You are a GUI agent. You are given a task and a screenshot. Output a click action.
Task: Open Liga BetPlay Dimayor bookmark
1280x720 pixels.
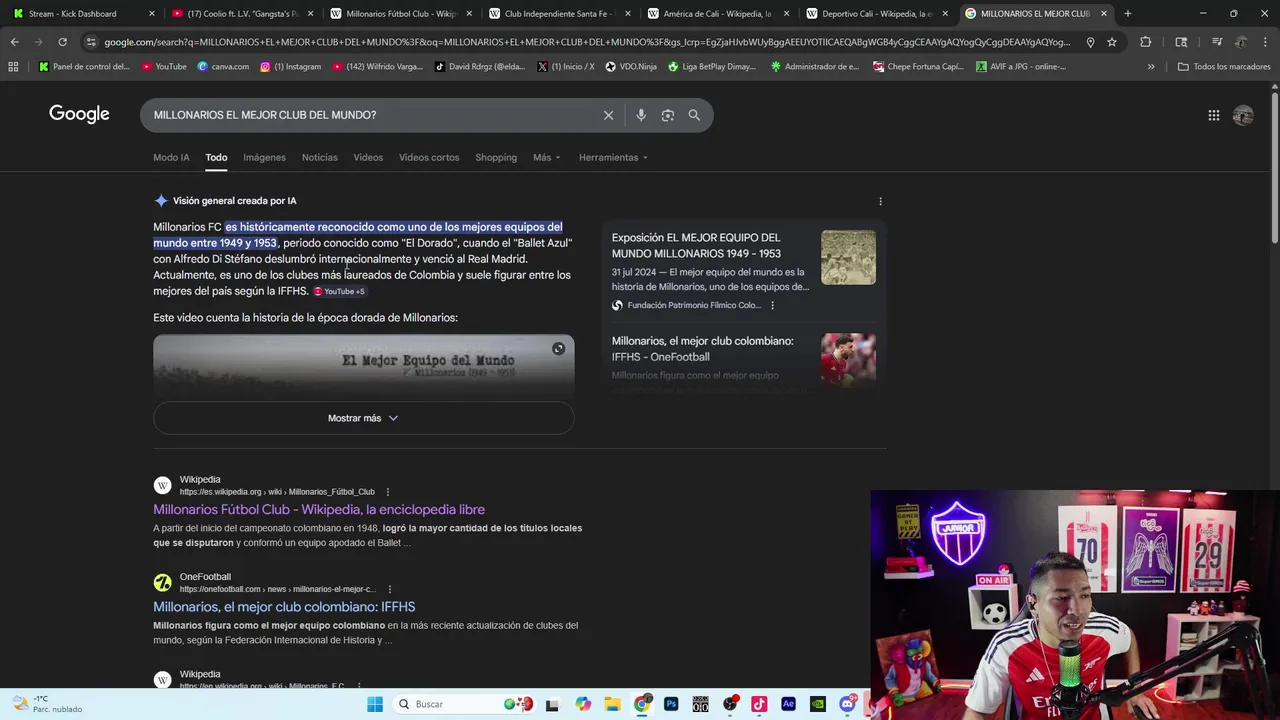tap(712, 67)
